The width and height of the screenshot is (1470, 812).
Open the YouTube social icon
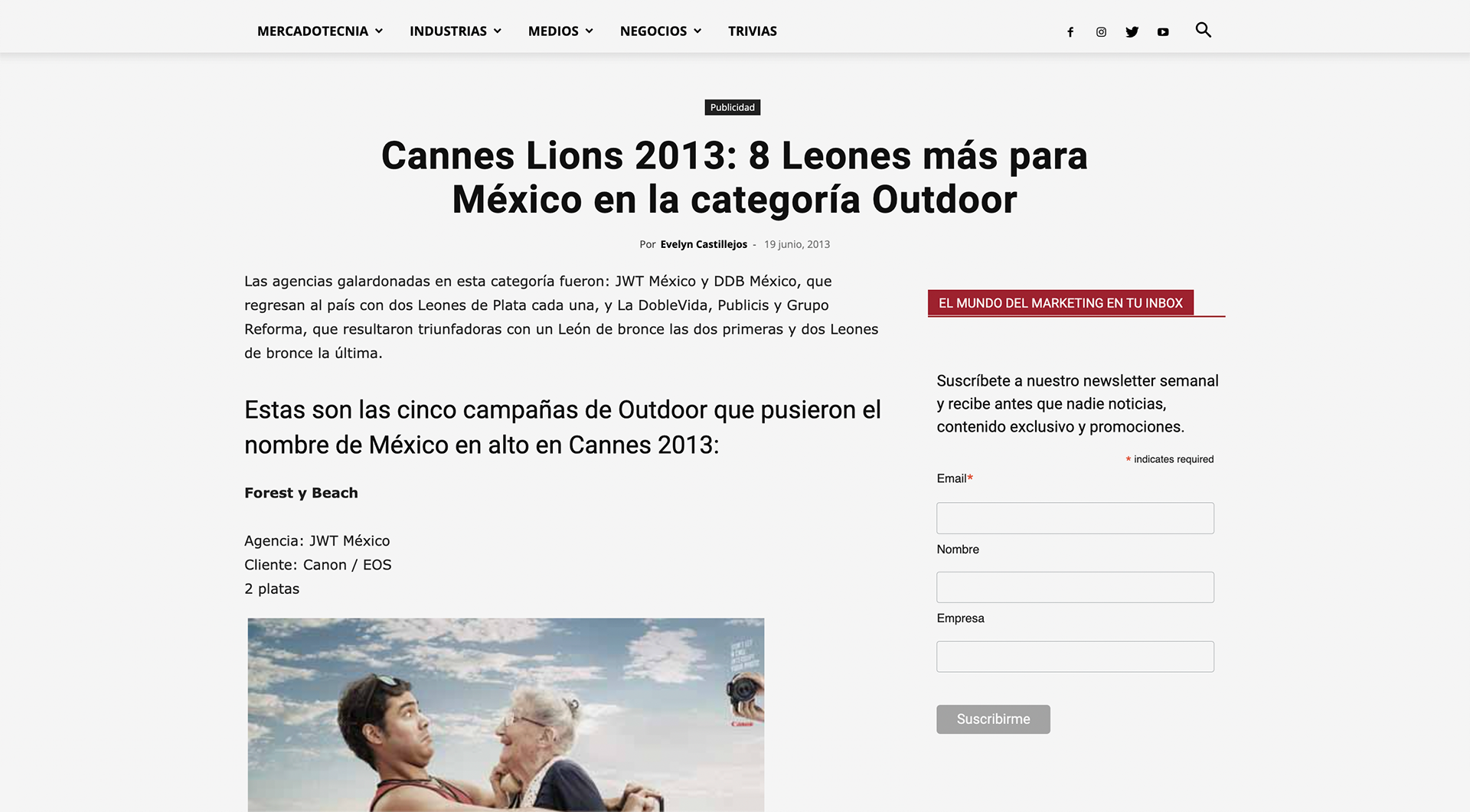(x=1163, y=31)
